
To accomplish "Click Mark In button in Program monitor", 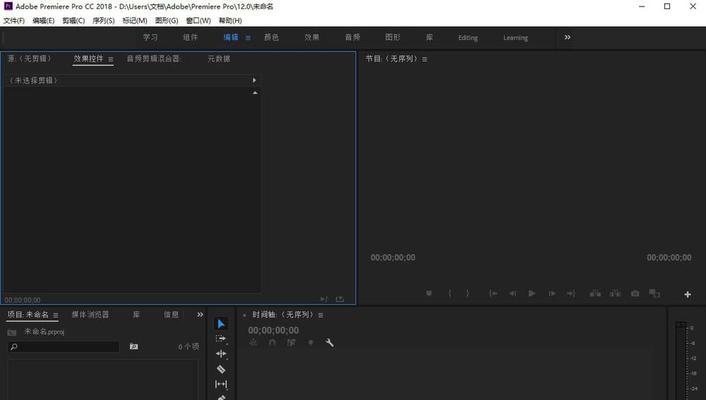I will point(449,293).
